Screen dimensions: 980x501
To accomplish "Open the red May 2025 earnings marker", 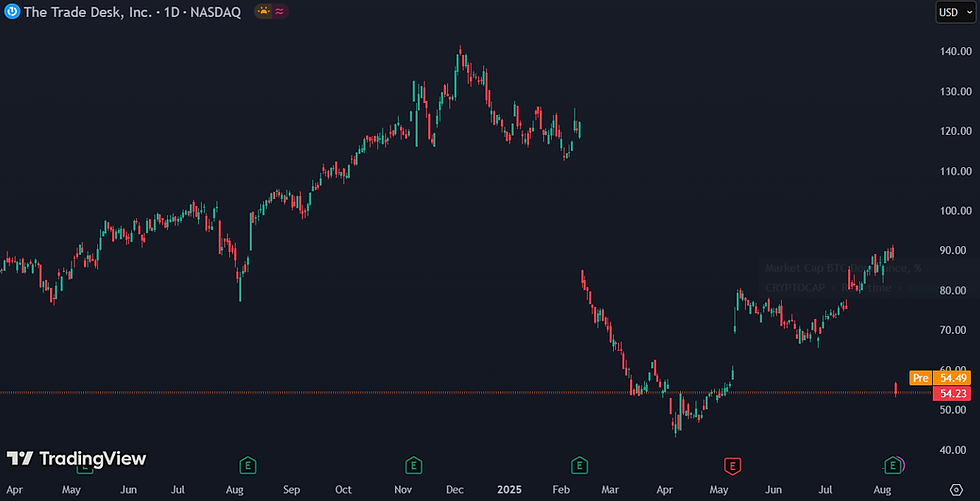I will pos(732,465).
